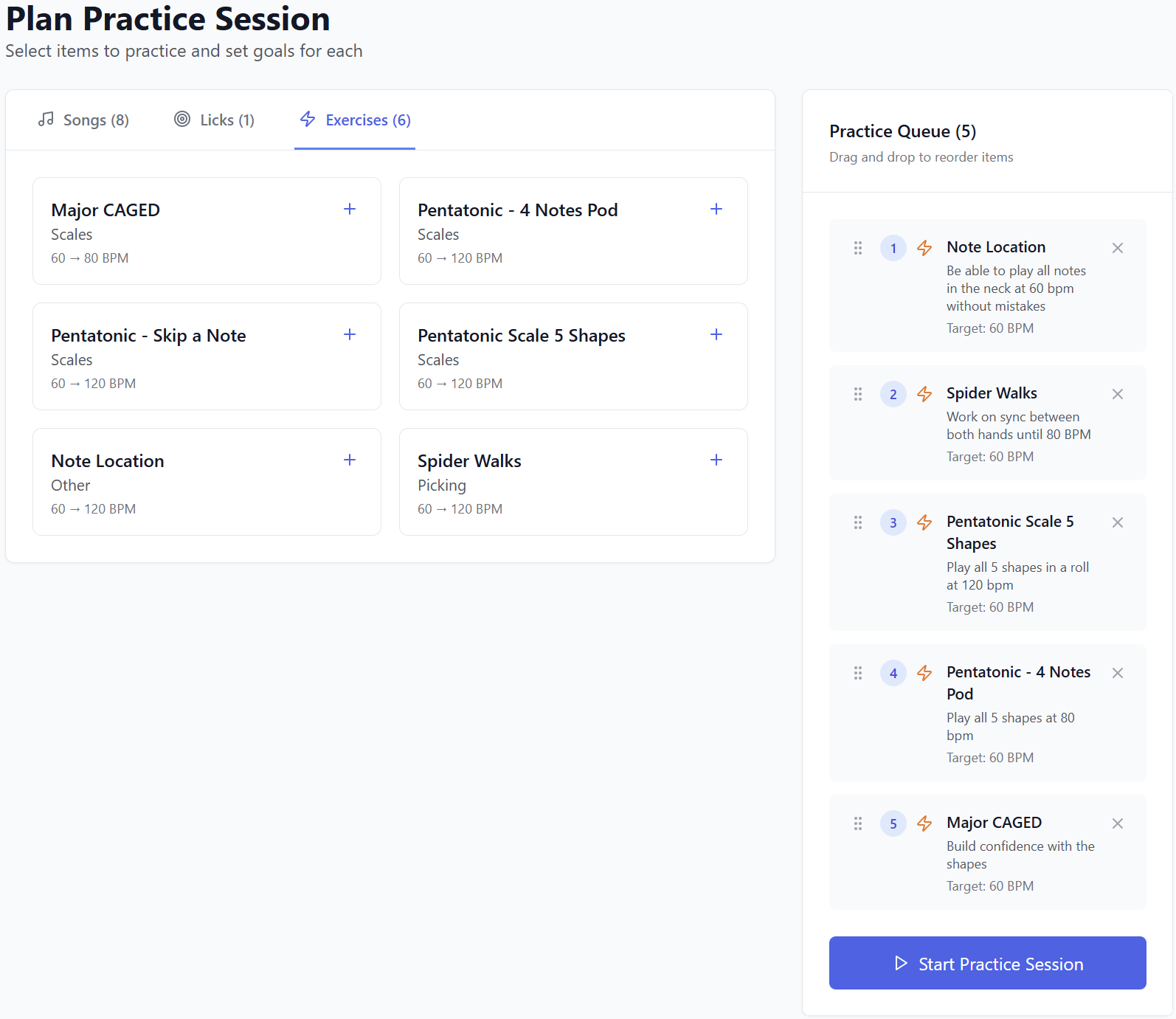1176x1019 pixels.
Task: Click 'Be able to play all notes' goal text
Action: [1017, 289]
